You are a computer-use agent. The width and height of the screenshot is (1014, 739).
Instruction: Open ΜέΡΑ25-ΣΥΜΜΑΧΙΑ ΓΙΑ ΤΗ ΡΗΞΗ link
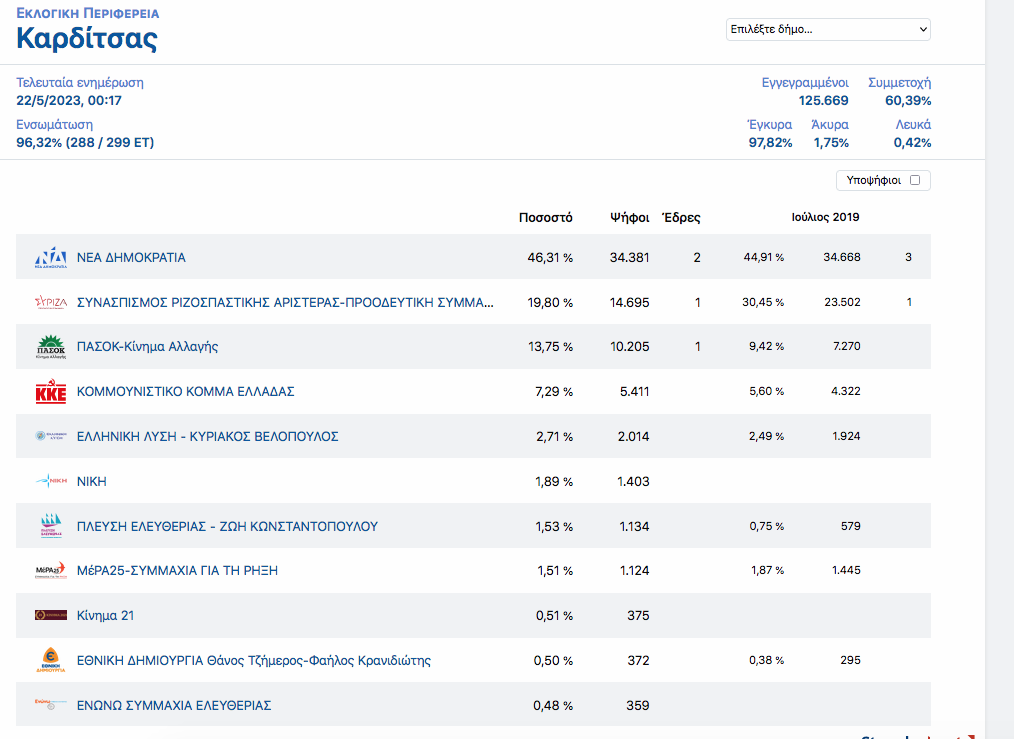pyautogui.click(x=177, y=570)
